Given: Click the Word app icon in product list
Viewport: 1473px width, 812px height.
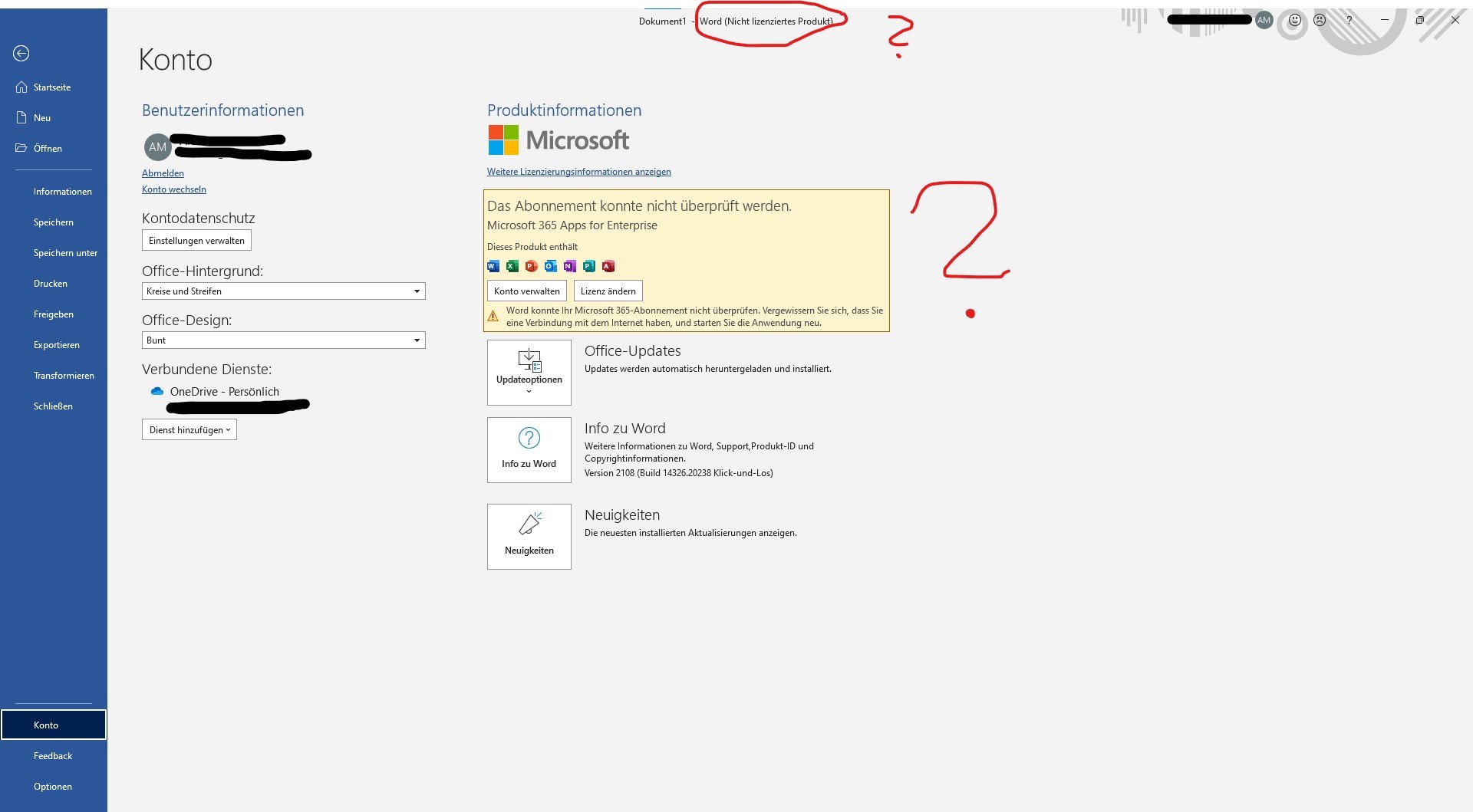Looking at the screenshot, I should click(x=493, y=266).
